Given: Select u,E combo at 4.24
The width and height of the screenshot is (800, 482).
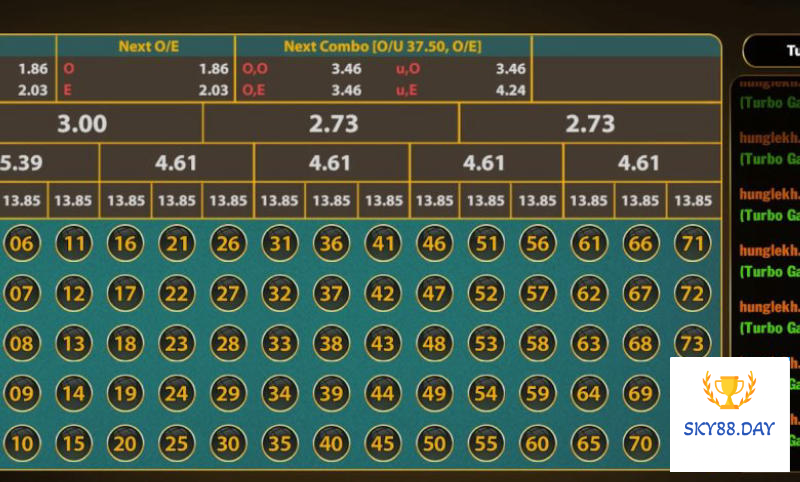Looking at the screenshot, I should click(460, 90).
